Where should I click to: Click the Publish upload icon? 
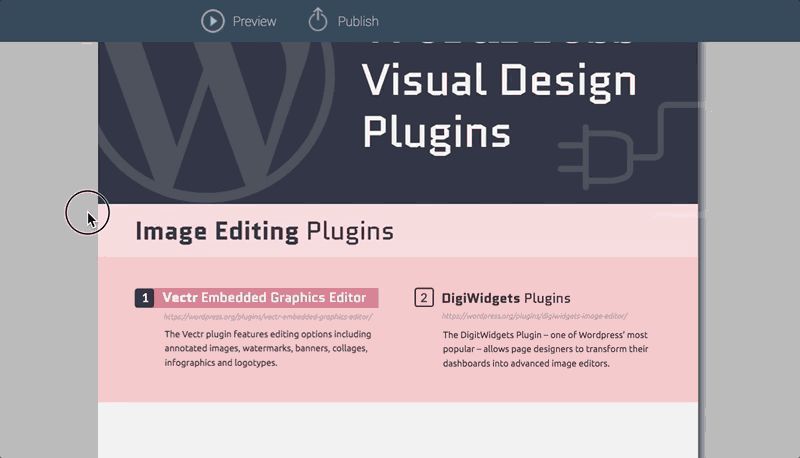[318, 20]
